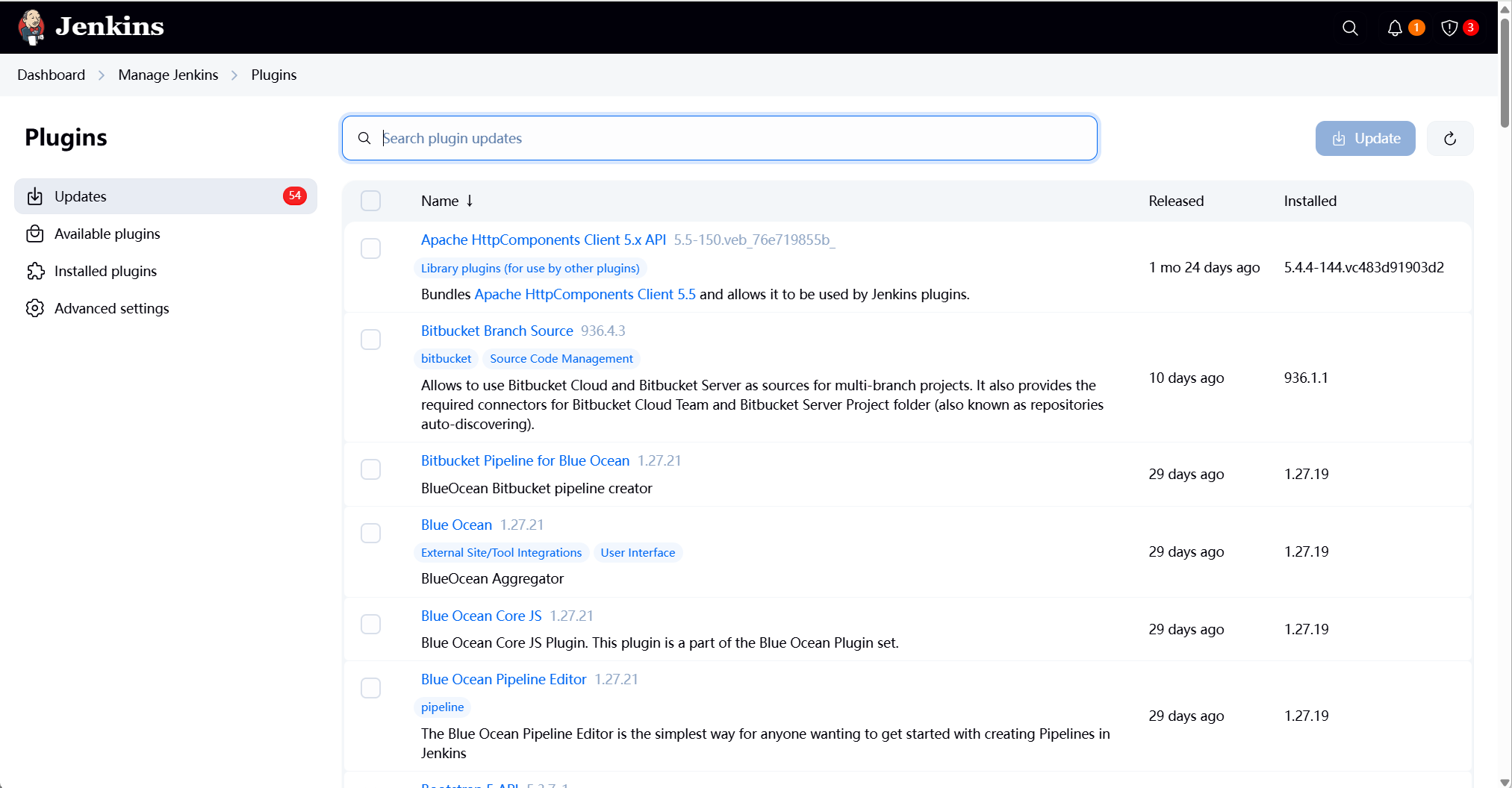This screenshot has height=788, width=1512.
Task: Open notifications bell icon
Action: point(1394,28)
